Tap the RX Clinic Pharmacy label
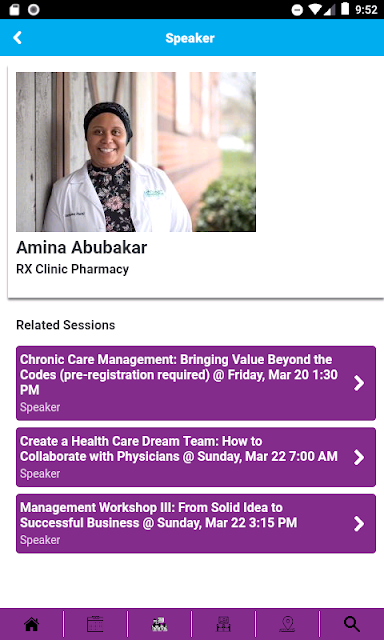This screenshot has width=384, height=640. click(72, 269)
